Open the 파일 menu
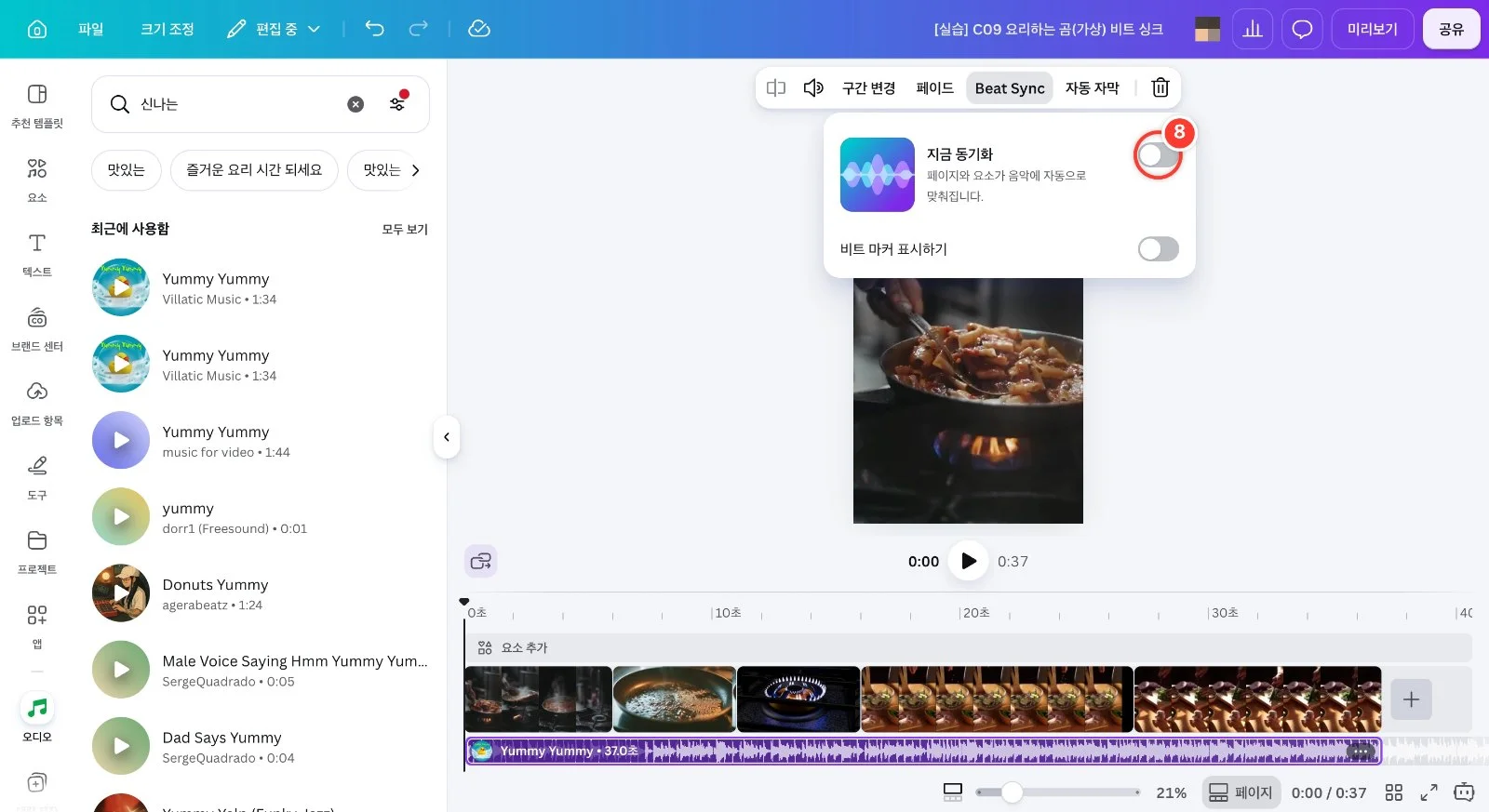 [x=91, y=29]
